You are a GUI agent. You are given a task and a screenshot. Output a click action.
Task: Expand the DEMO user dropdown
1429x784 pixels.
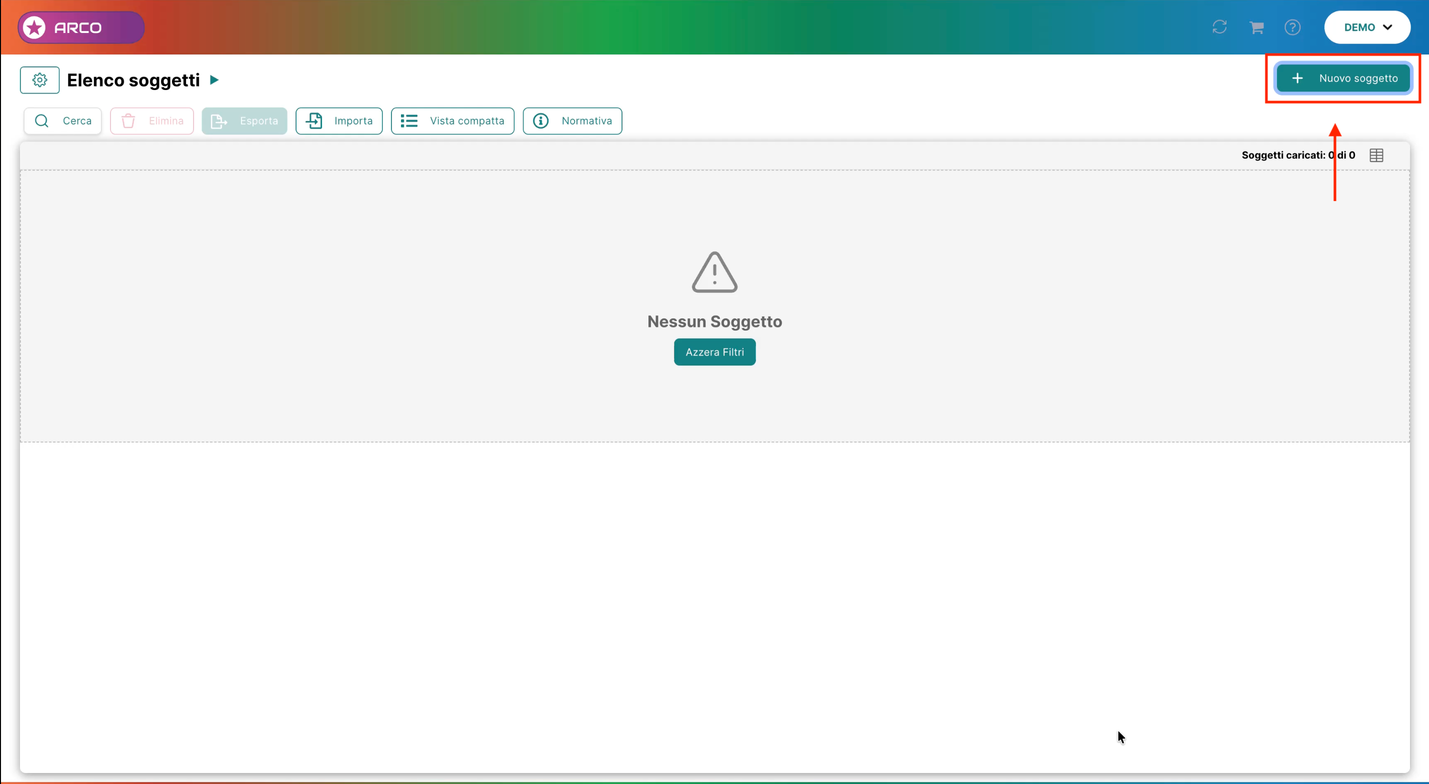[1367, 27]
